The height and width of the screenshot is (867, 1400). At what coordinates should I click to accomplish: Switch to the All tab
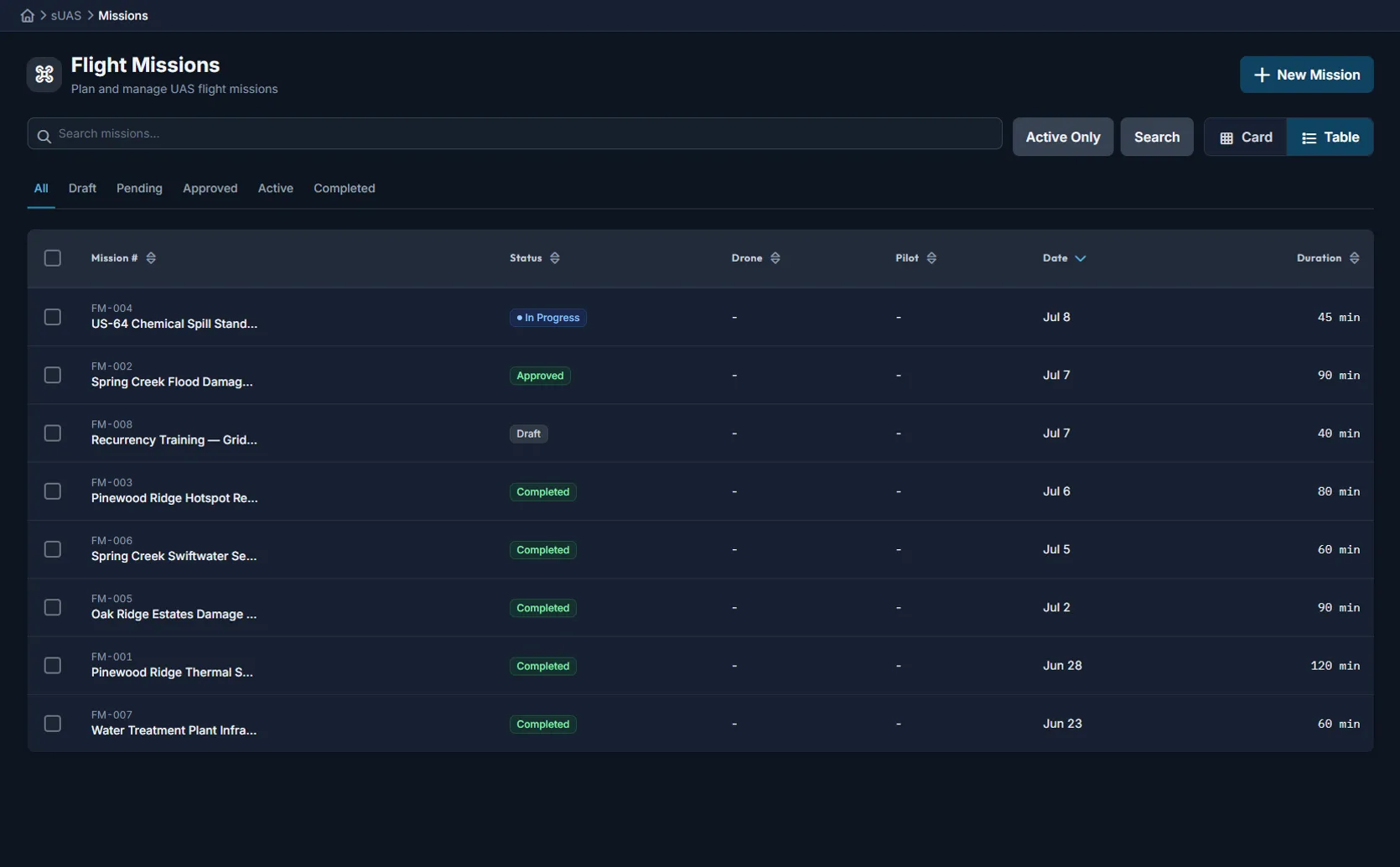click(41, 189)
